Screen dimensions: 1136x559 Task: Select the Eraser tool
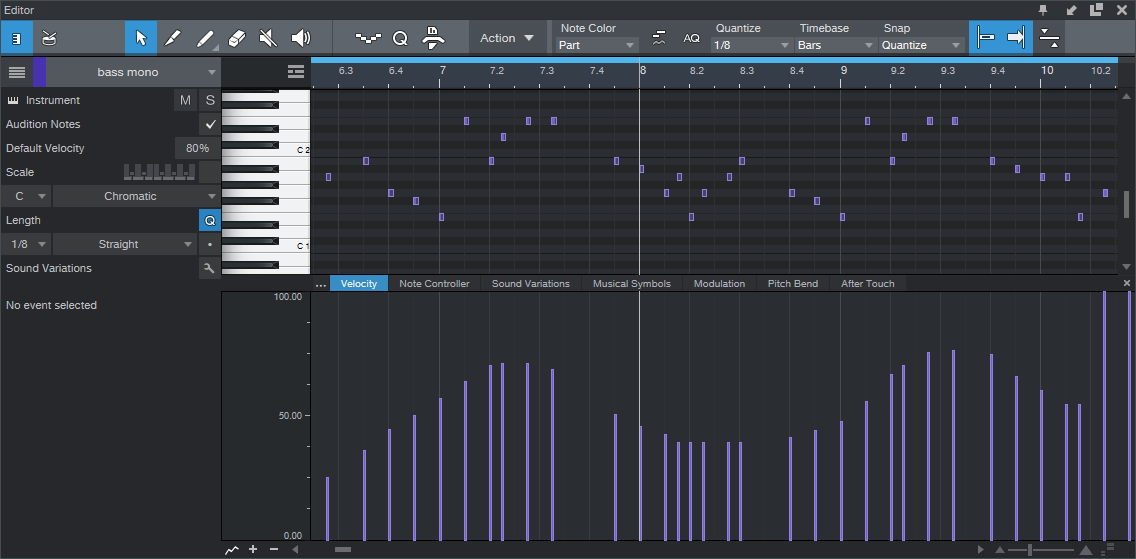tap(237, 38)
